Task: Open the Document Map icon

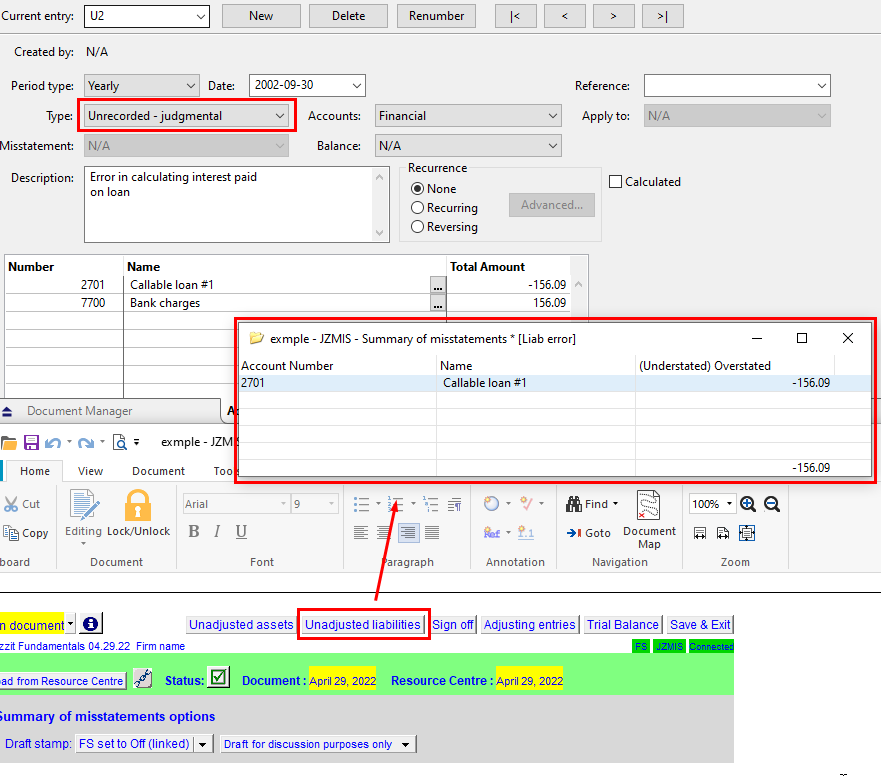Action: 648,505
